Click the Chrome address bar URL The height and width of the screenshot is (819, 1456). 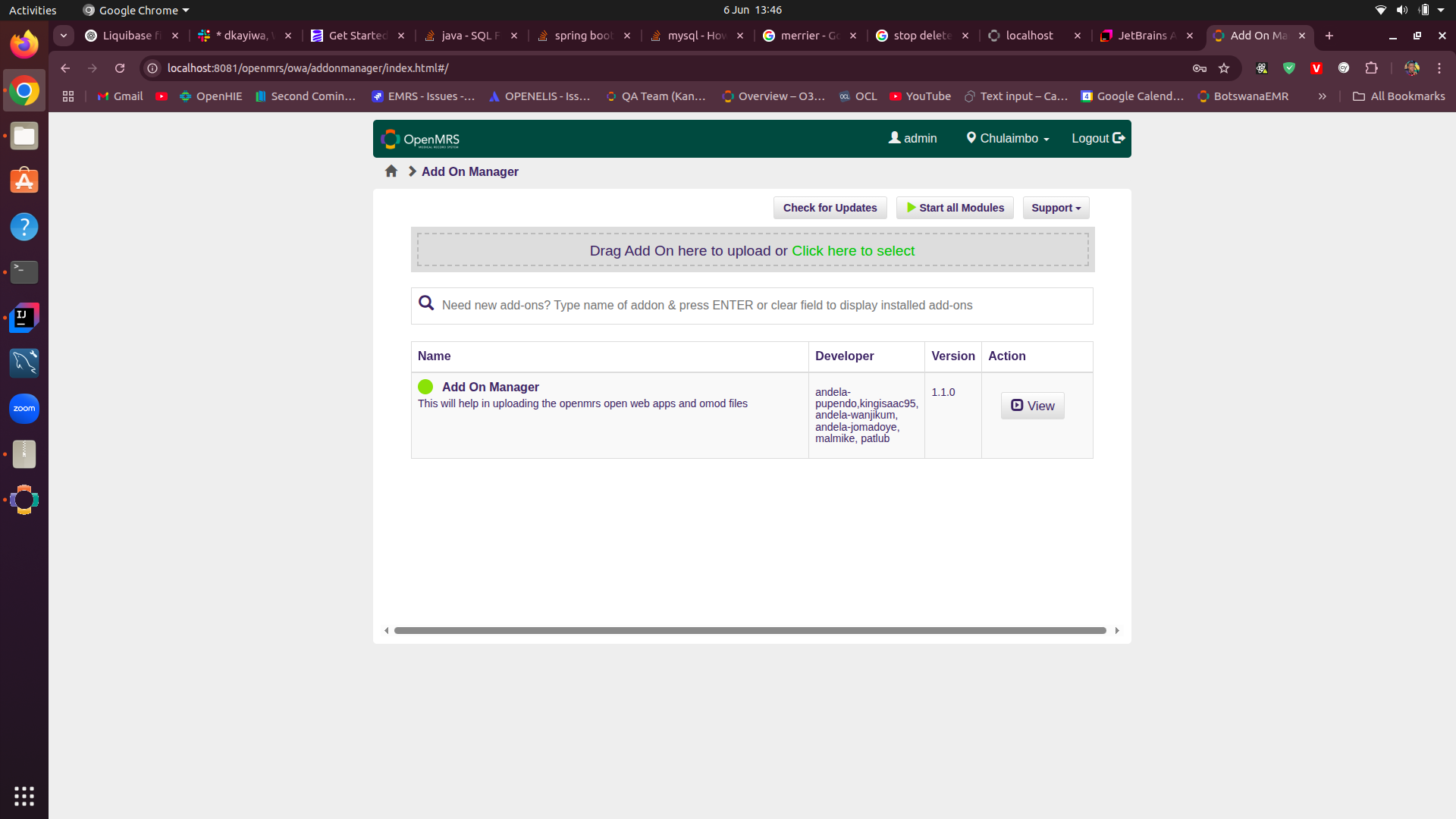click(308, 68)
